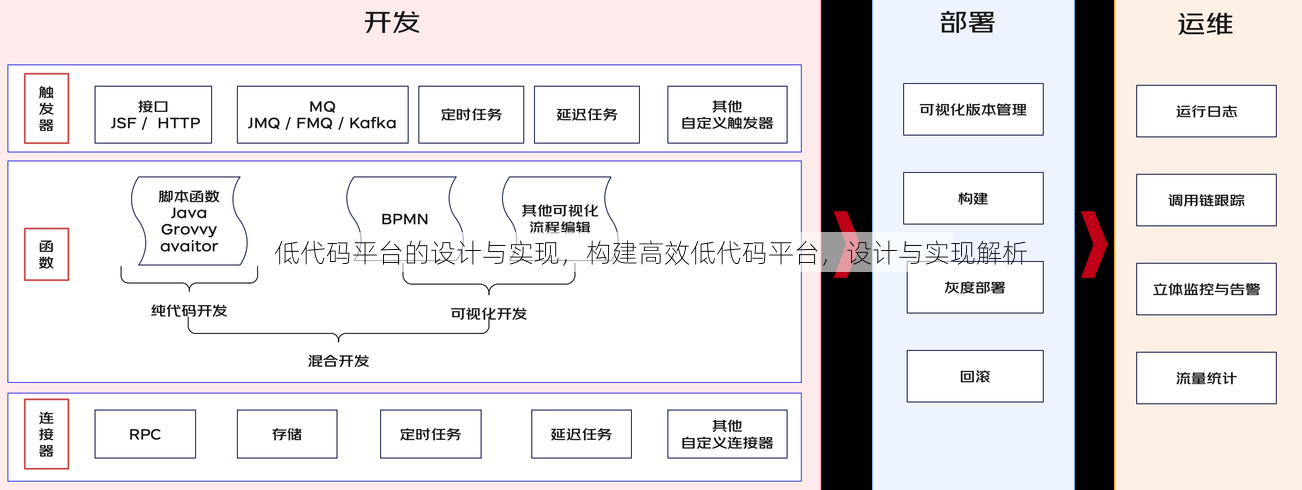This screenshot has width=1302, height=490.
Task: Select the 接口 JSF / HTTP box
Action: pyautogui.click(x=154, y=115)
